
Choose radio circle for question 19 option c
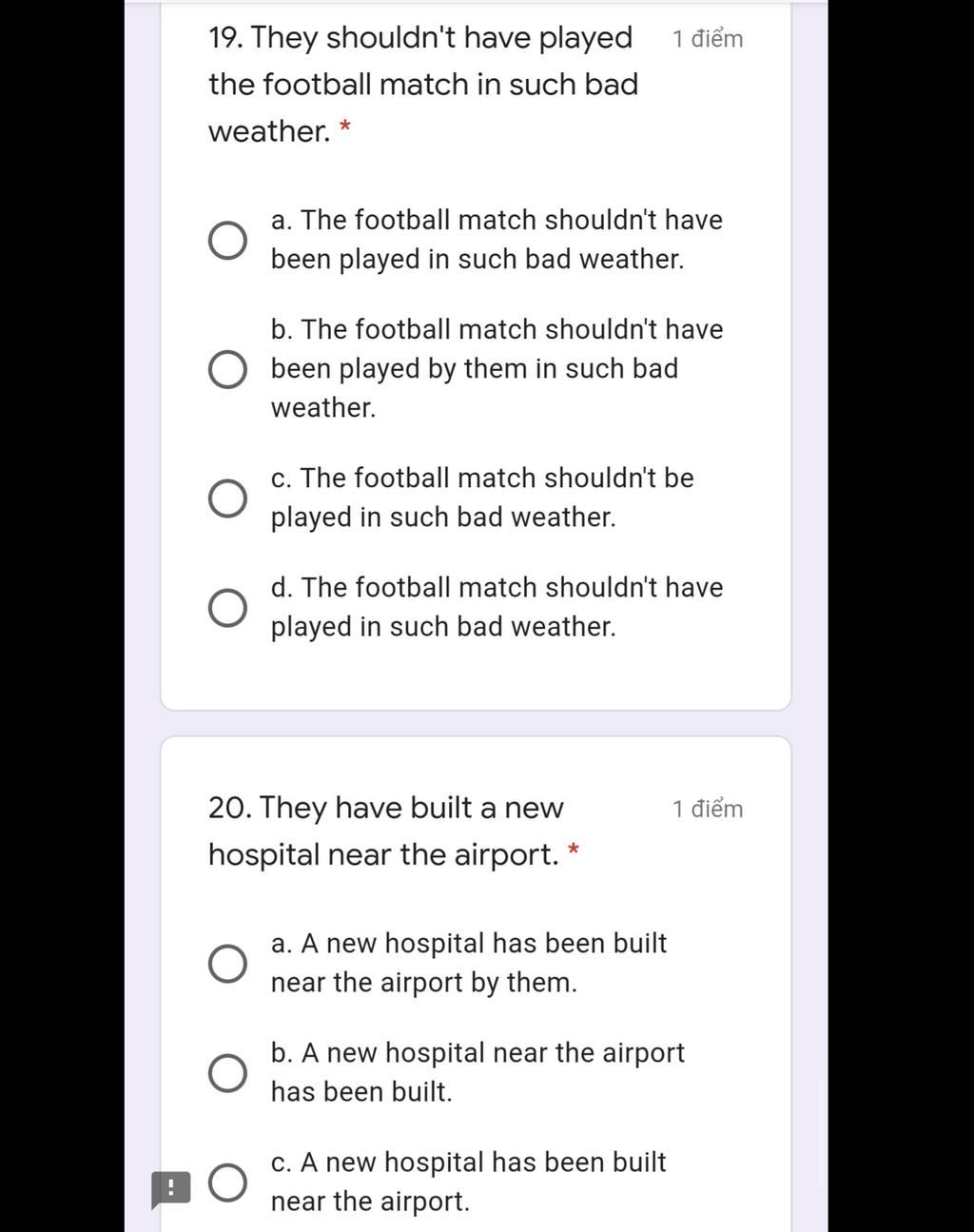click(x=227, y=498)
